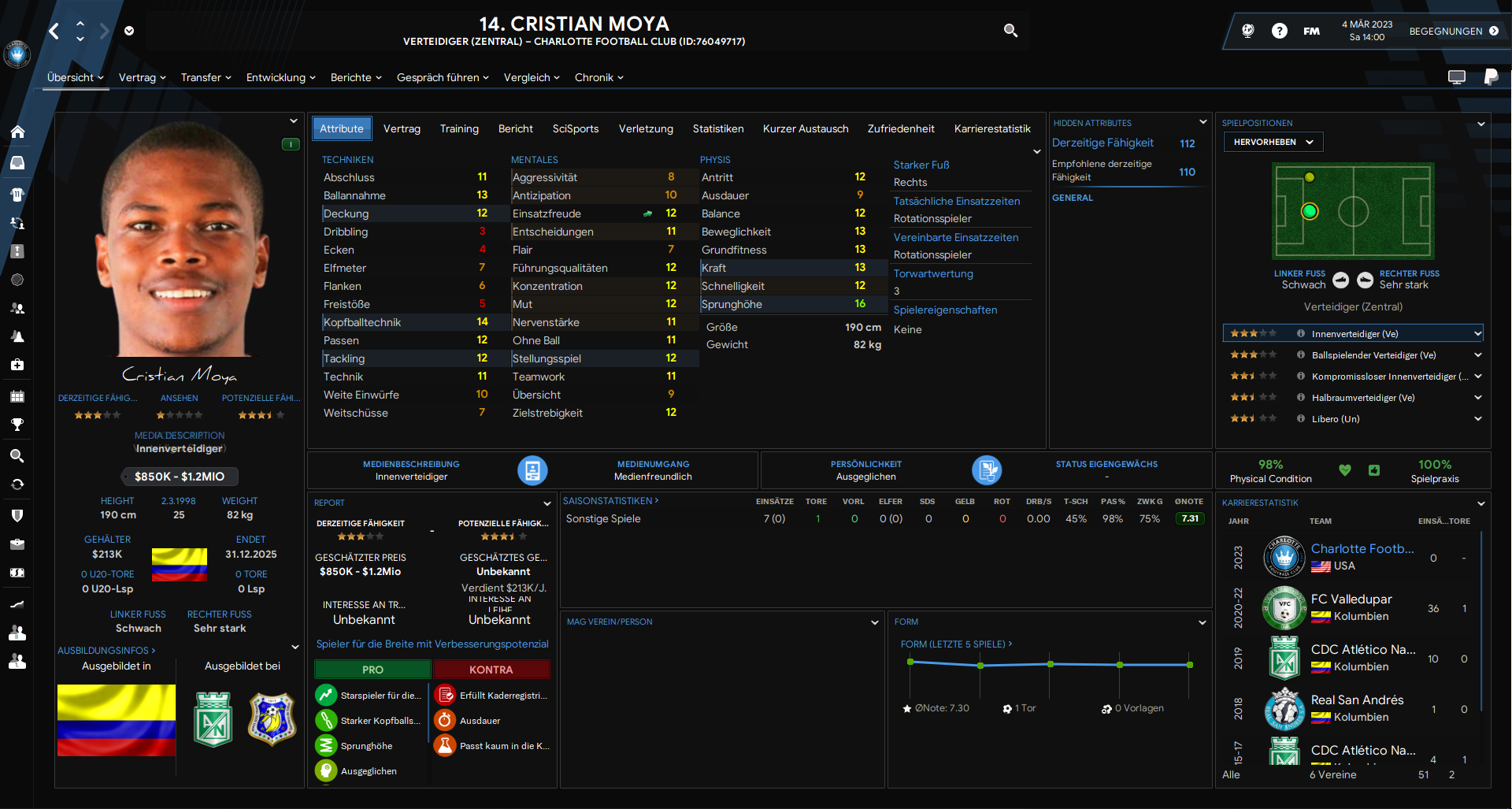
Task: Open the Report panel chevron
Action: [547, 503]
